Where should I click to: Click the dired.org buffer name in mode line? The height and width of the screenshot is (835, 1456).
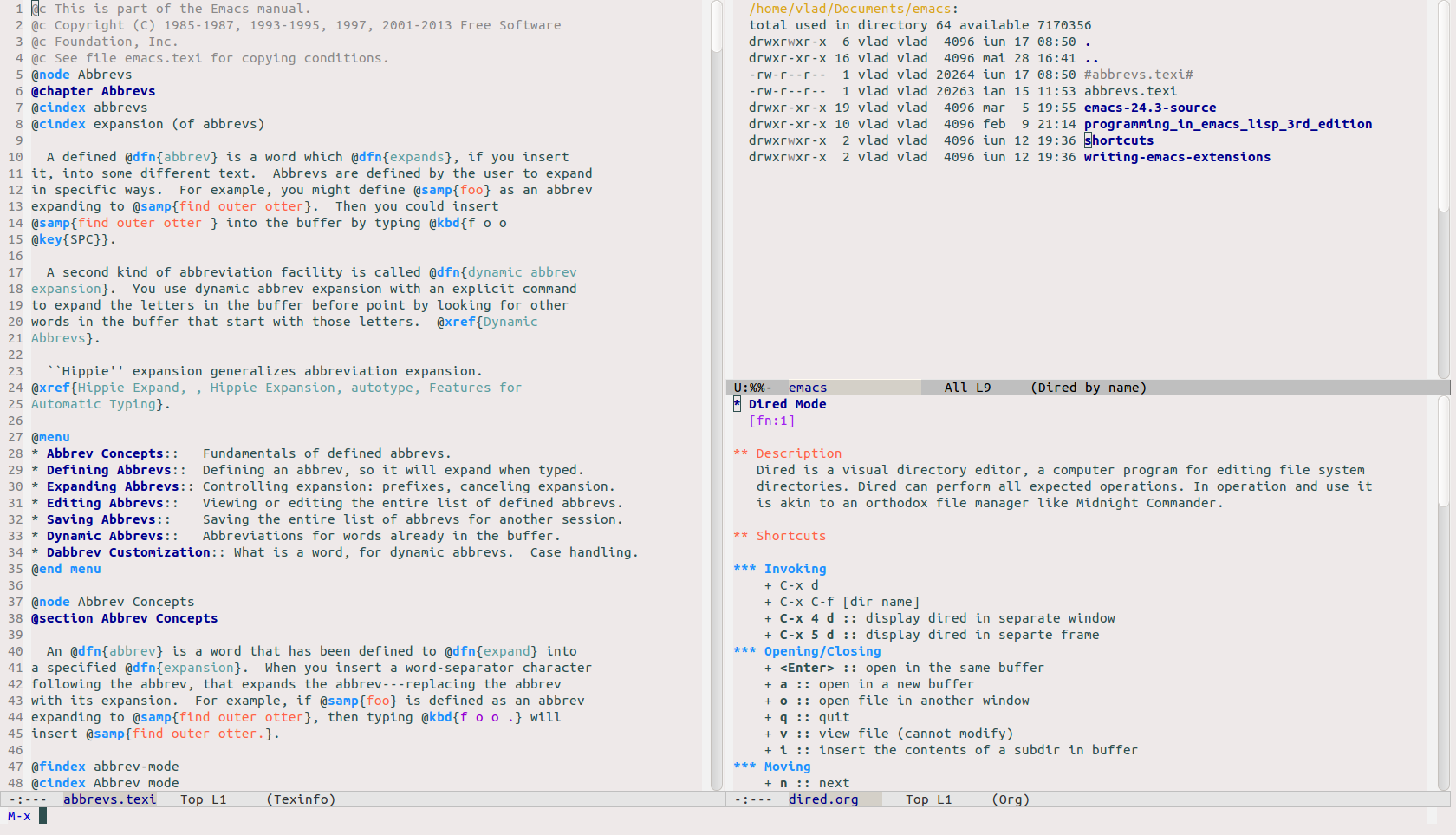coord(823,799)
